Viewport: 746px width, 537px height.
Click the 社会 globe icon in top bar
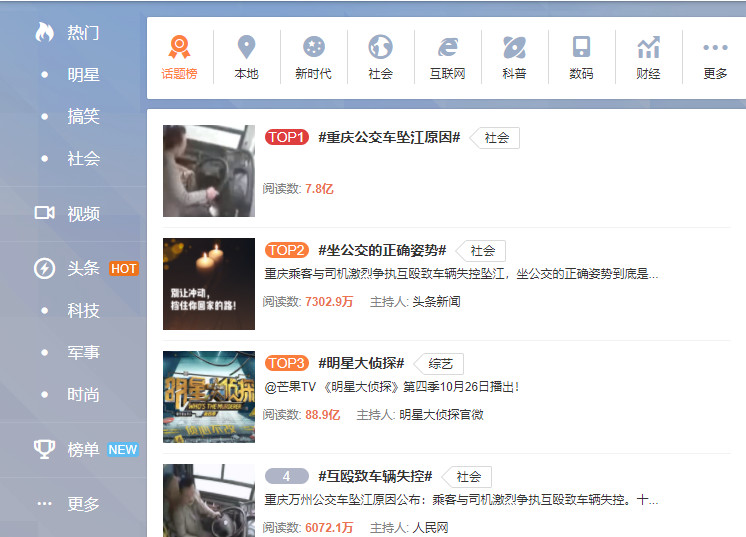[380, 47]
